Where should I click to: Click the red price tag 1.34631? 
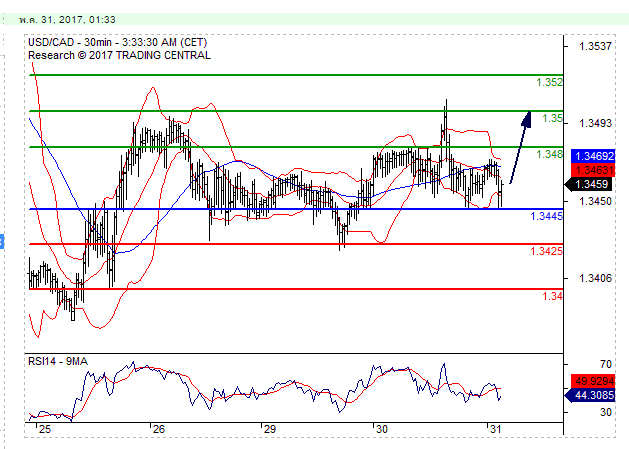point(593,170)
